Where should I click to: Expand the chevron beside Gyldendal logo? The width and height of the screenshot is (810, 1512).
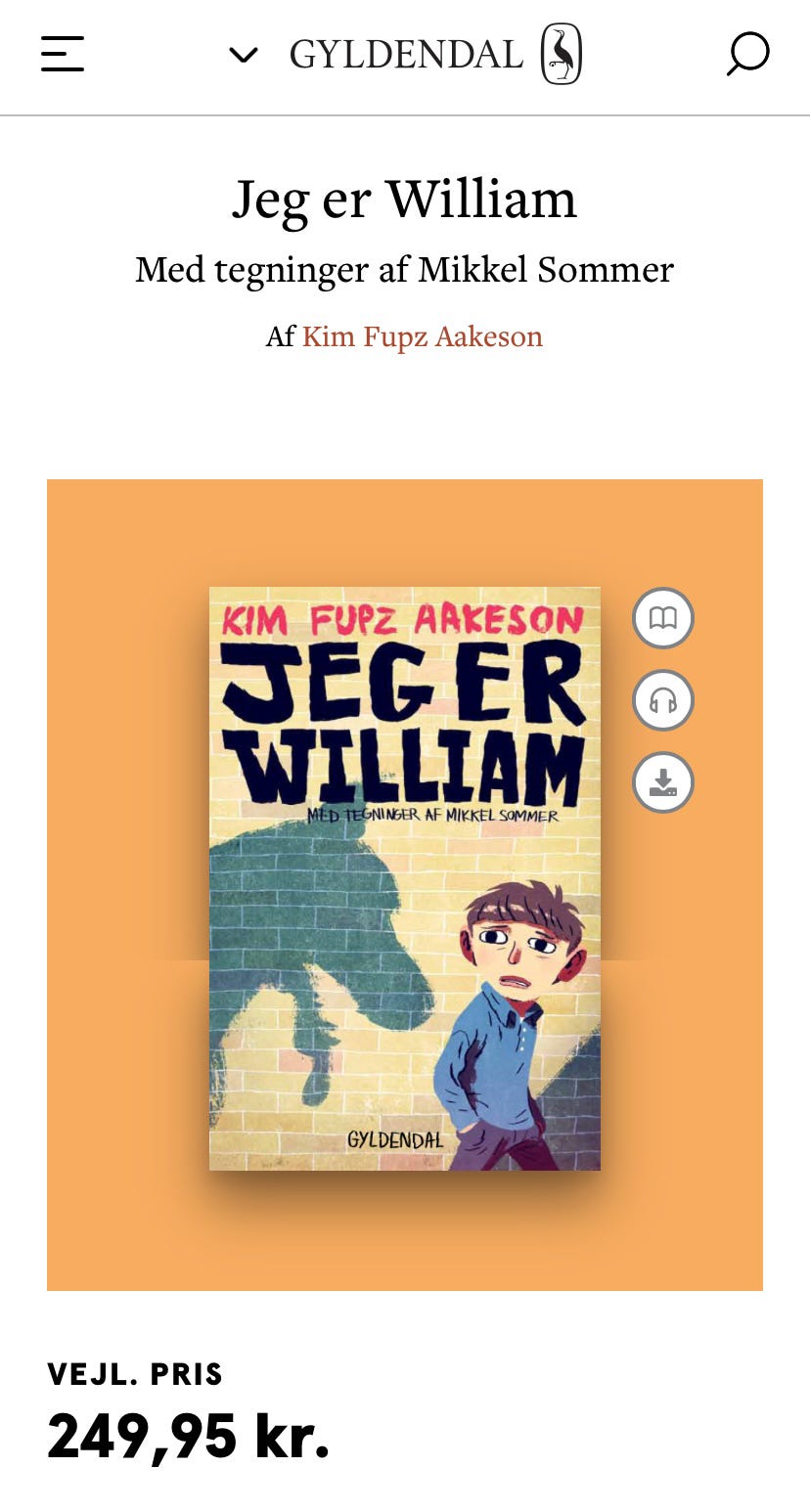tap(243, 55)
